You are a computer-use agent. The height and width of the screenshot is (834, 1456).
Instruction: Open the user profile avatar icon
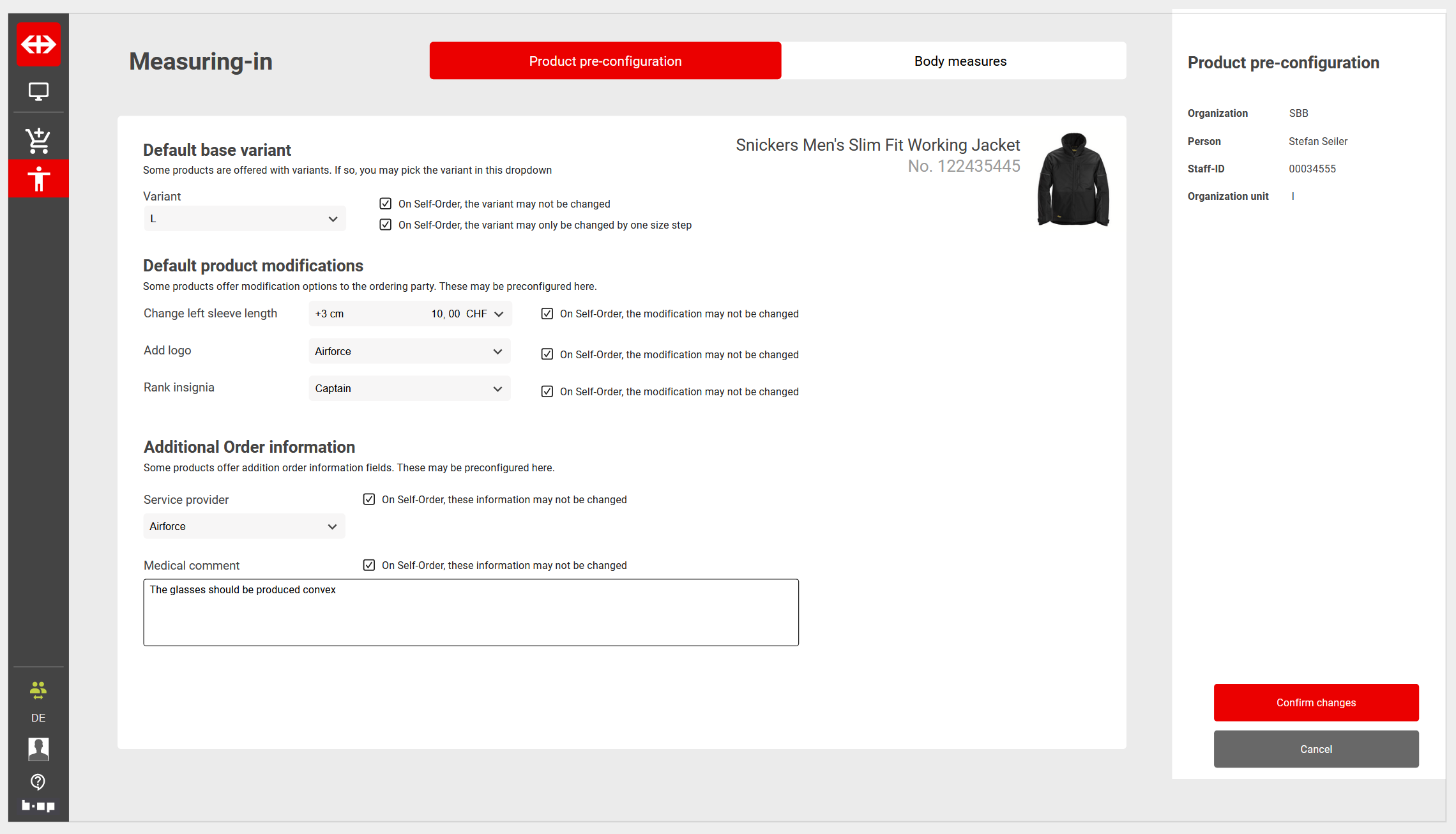coord(38,748)
